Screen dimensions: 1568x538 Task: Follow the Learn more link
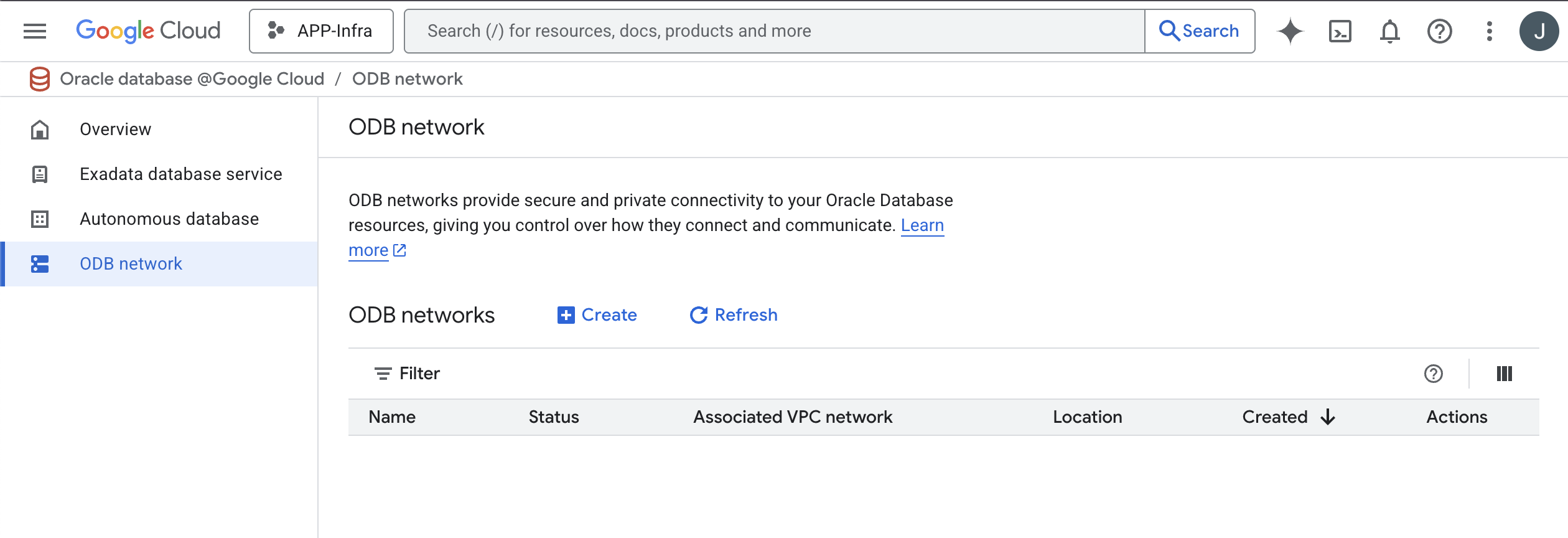coord(922,225)
